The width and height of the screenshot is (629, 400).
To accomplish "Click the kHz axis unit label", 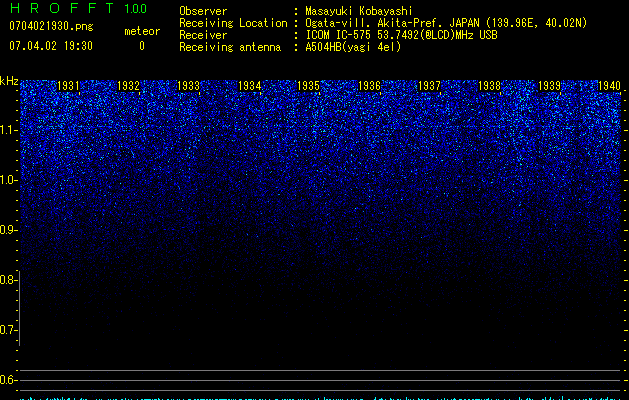I will [x=9, y=81].
